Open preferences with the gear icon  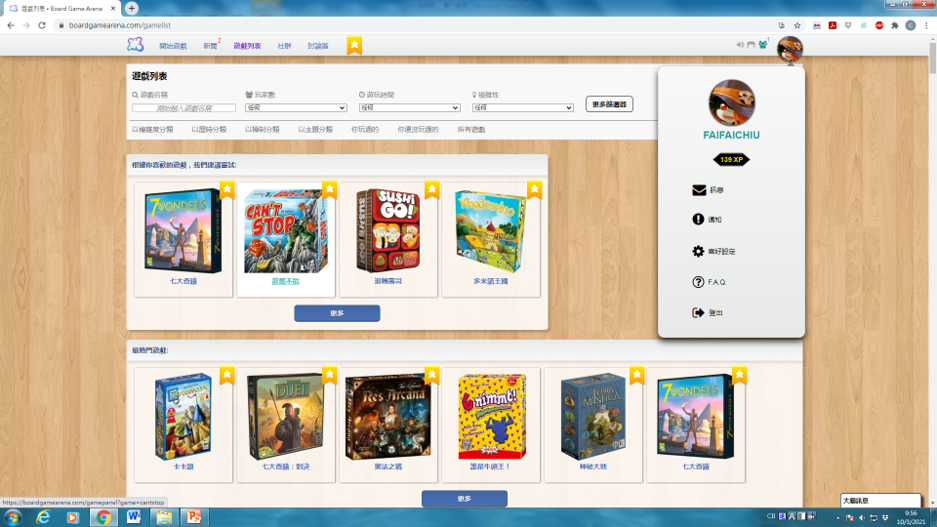pos(698,251)
